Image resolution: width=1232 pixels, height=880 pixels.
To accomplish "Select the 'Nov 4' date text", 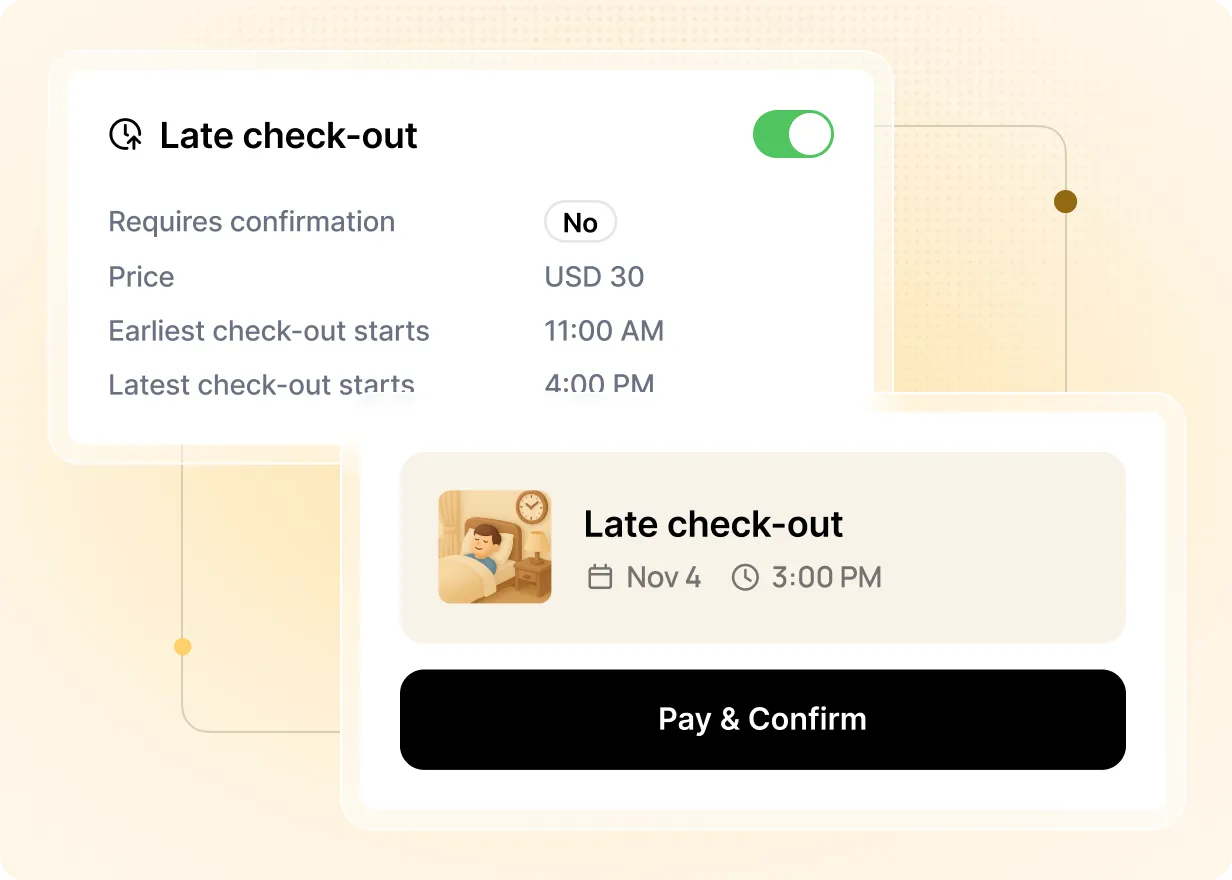I will pos(664,577).
